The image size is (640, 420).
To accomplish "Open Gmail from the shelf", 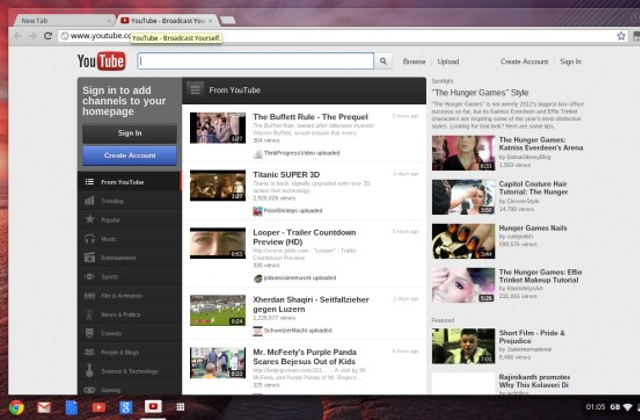I will coord(44,407).
